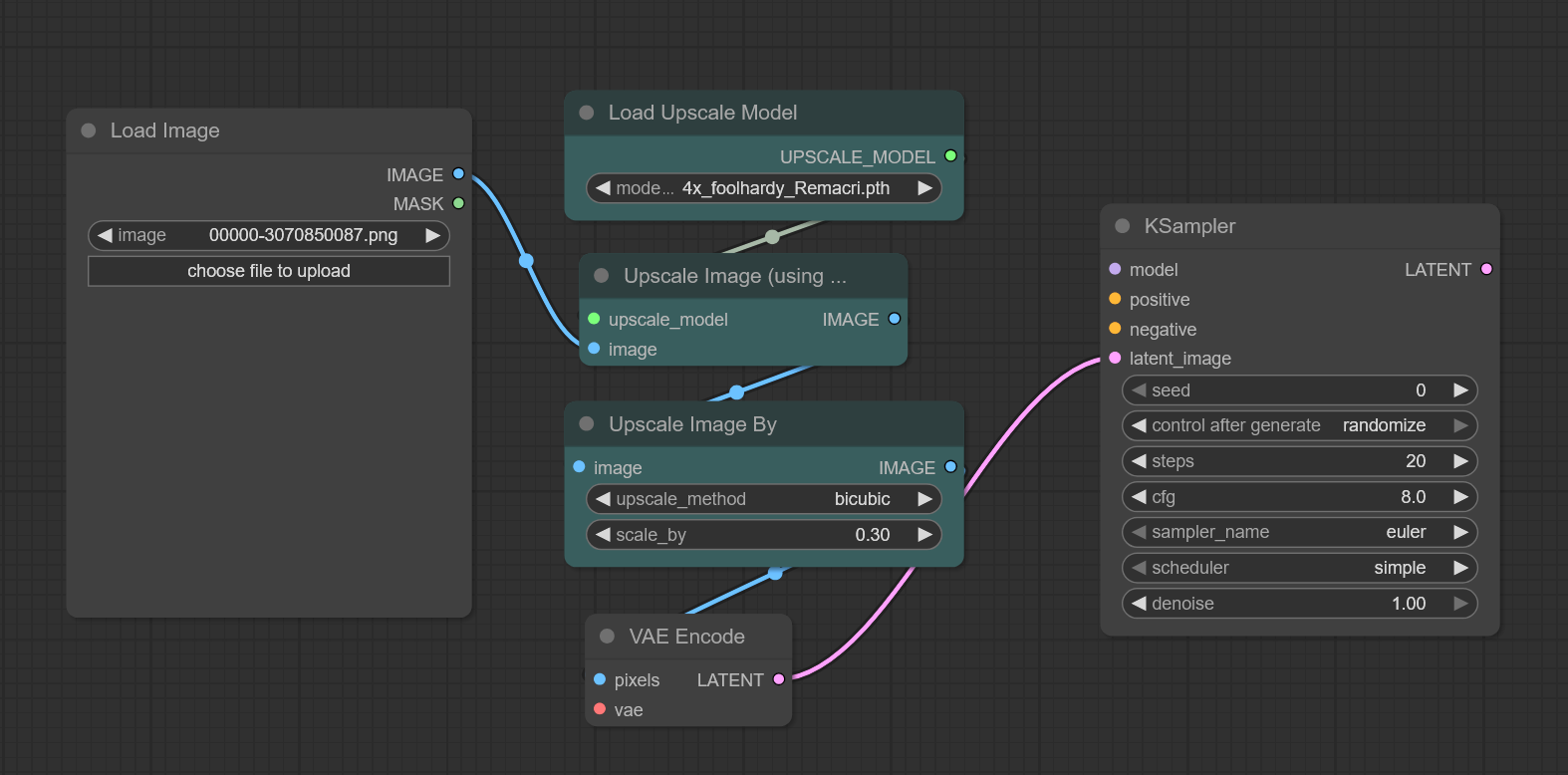Collapse the VAE Encode node dot

(607, 636)
